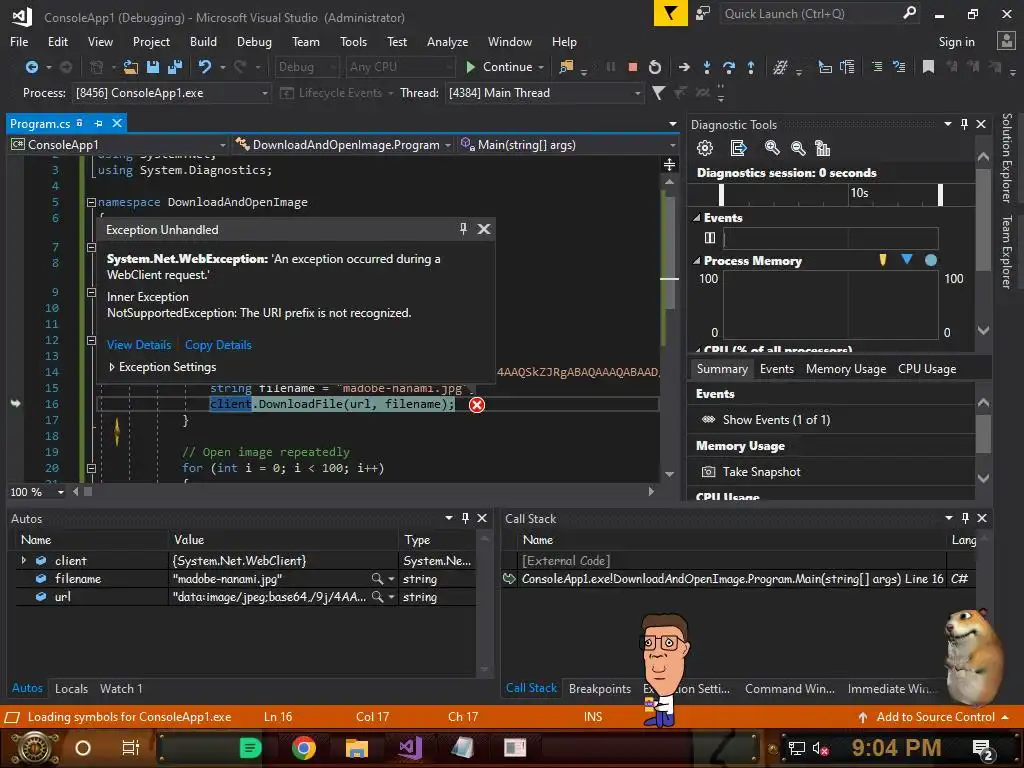Open the 100 % zoom dropdown
1024x768 pixels.
pos(61,492)
